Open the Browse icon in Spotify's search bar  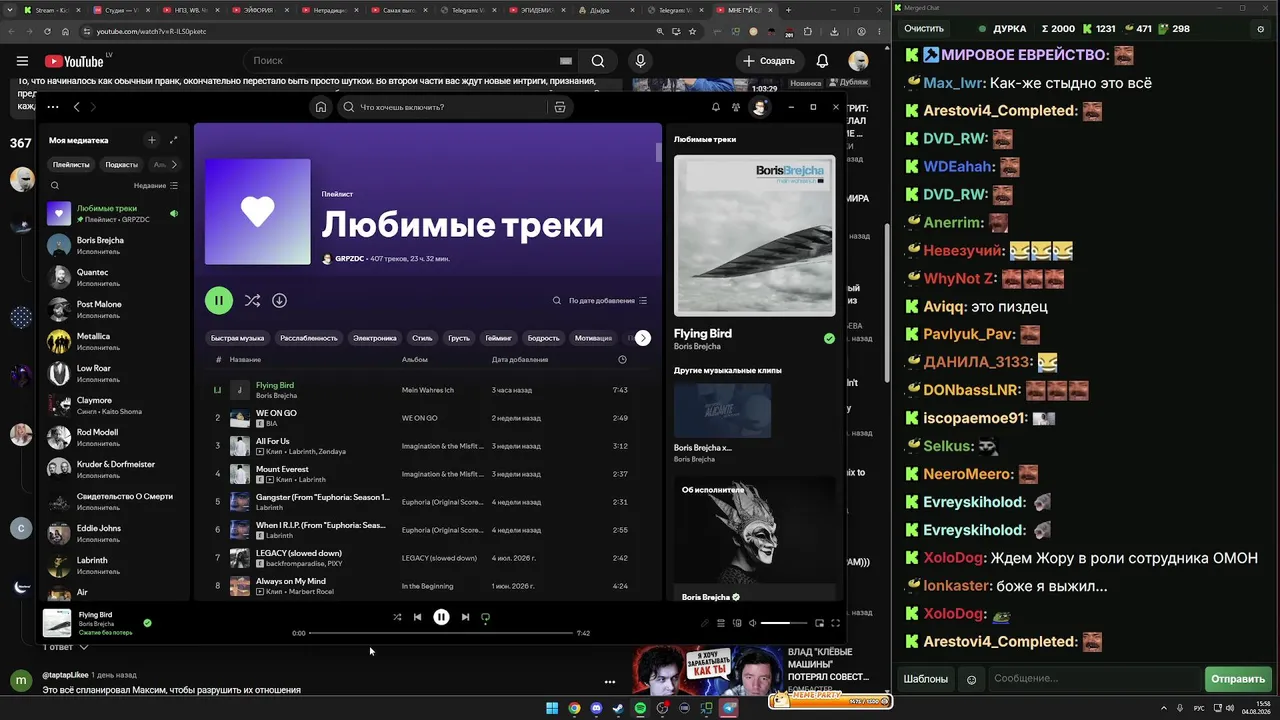560,107
